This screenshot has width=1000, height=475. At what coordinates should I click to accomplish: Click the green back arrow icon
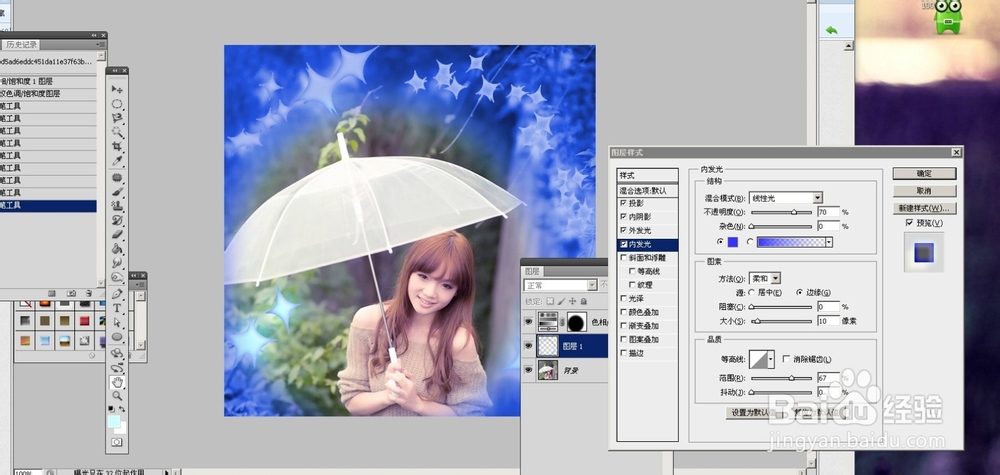831,30
